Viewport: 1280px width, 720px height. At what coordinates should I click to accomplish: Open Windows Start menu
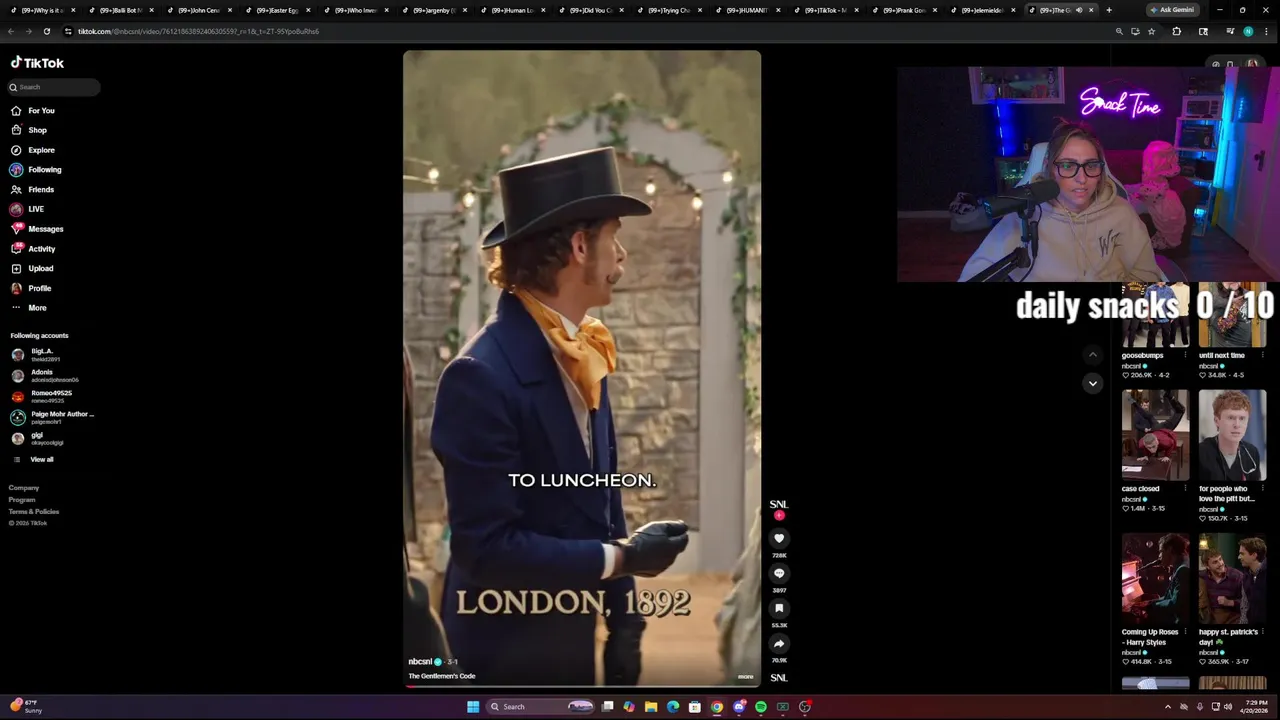473,707
